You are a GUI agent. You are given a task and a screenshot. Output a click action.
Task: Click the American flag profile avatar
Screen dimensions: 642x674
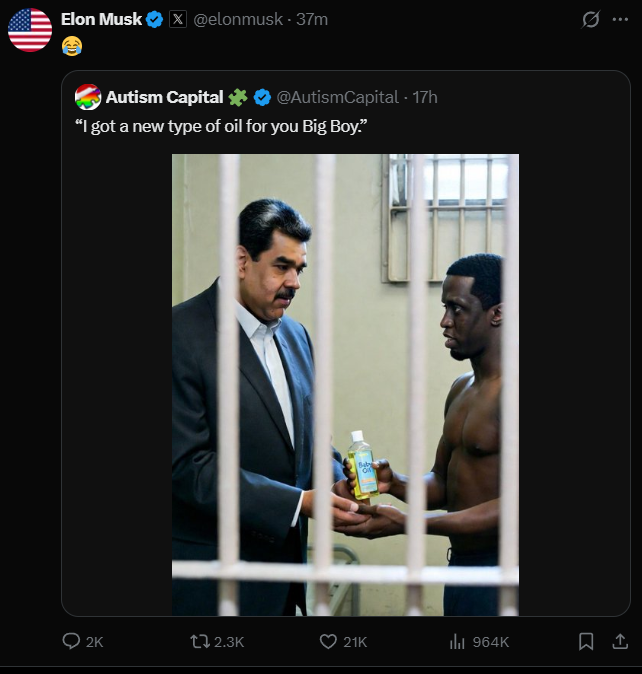point(30,30)
